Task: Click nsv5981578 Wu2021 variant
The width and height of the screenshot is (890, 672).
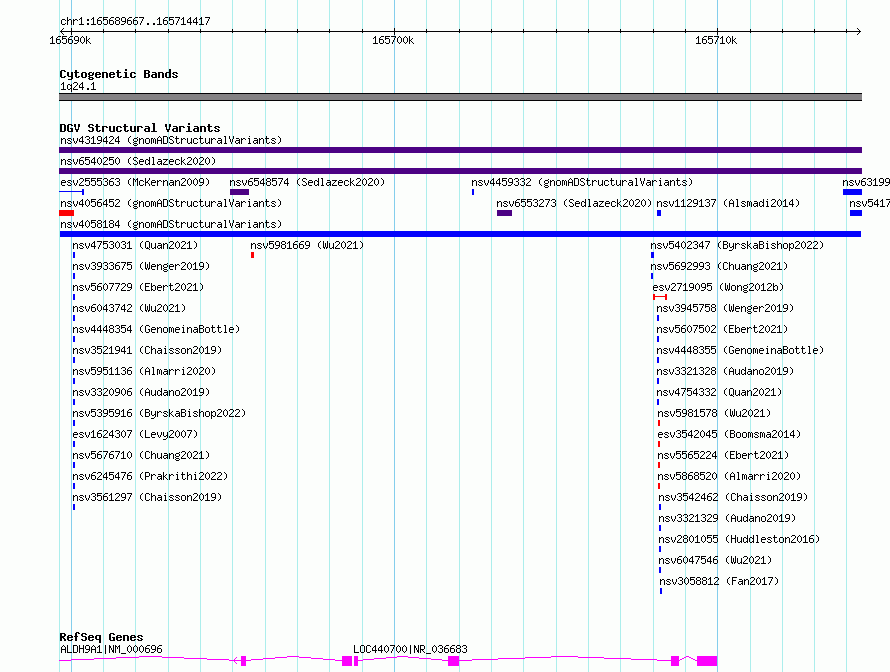Action: pos(714,413)
